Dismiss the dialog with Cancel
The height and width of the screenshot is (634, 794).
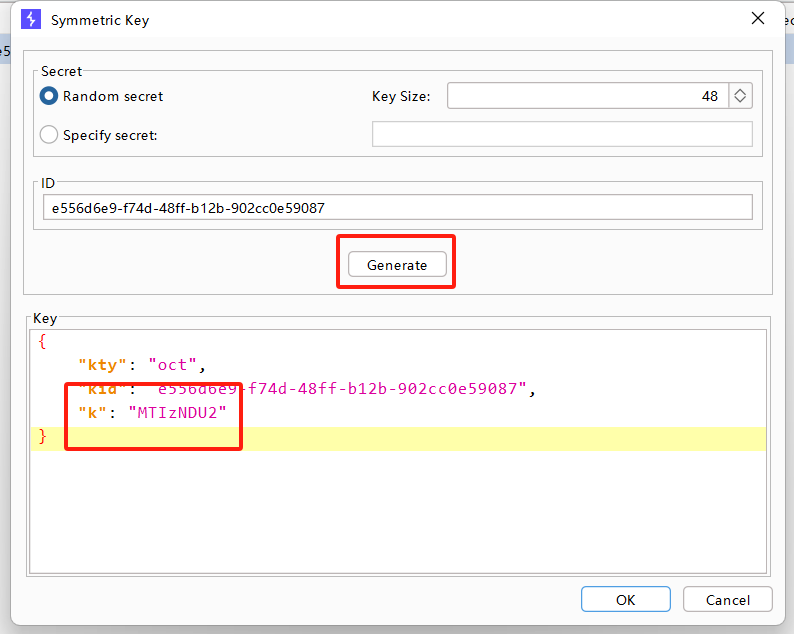pyautogui.click(x=727, y=600)
